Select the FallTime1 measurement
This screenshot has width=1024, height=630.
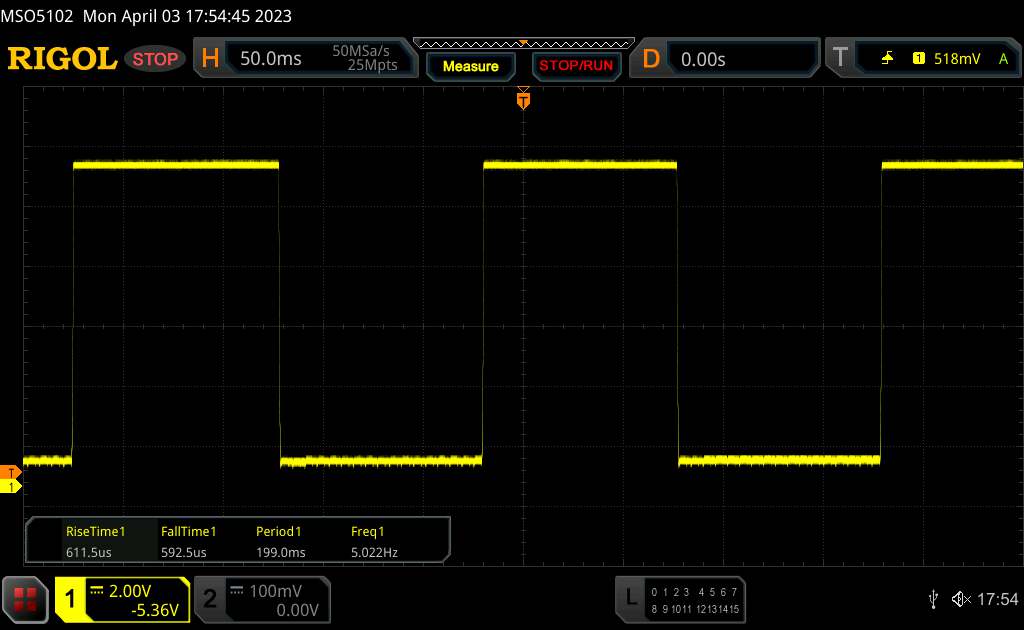[188, 531]
